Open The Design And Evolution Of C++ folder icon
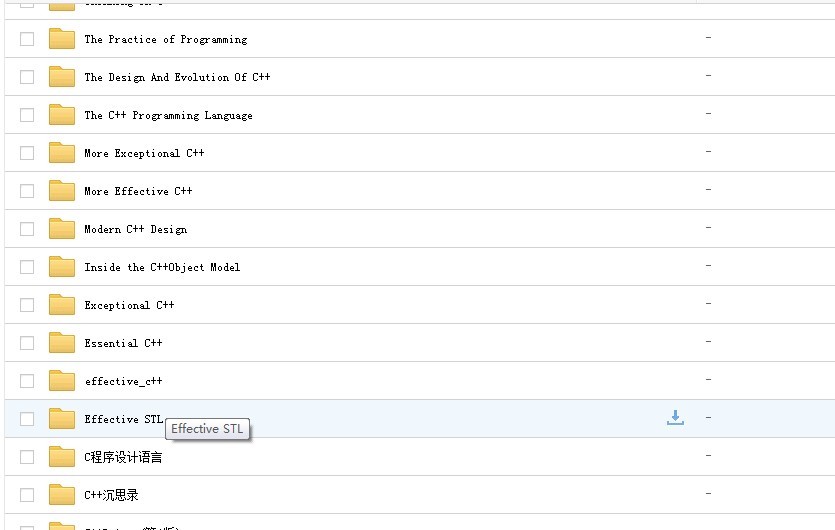835x530 pixels. (x=62, y=77)
